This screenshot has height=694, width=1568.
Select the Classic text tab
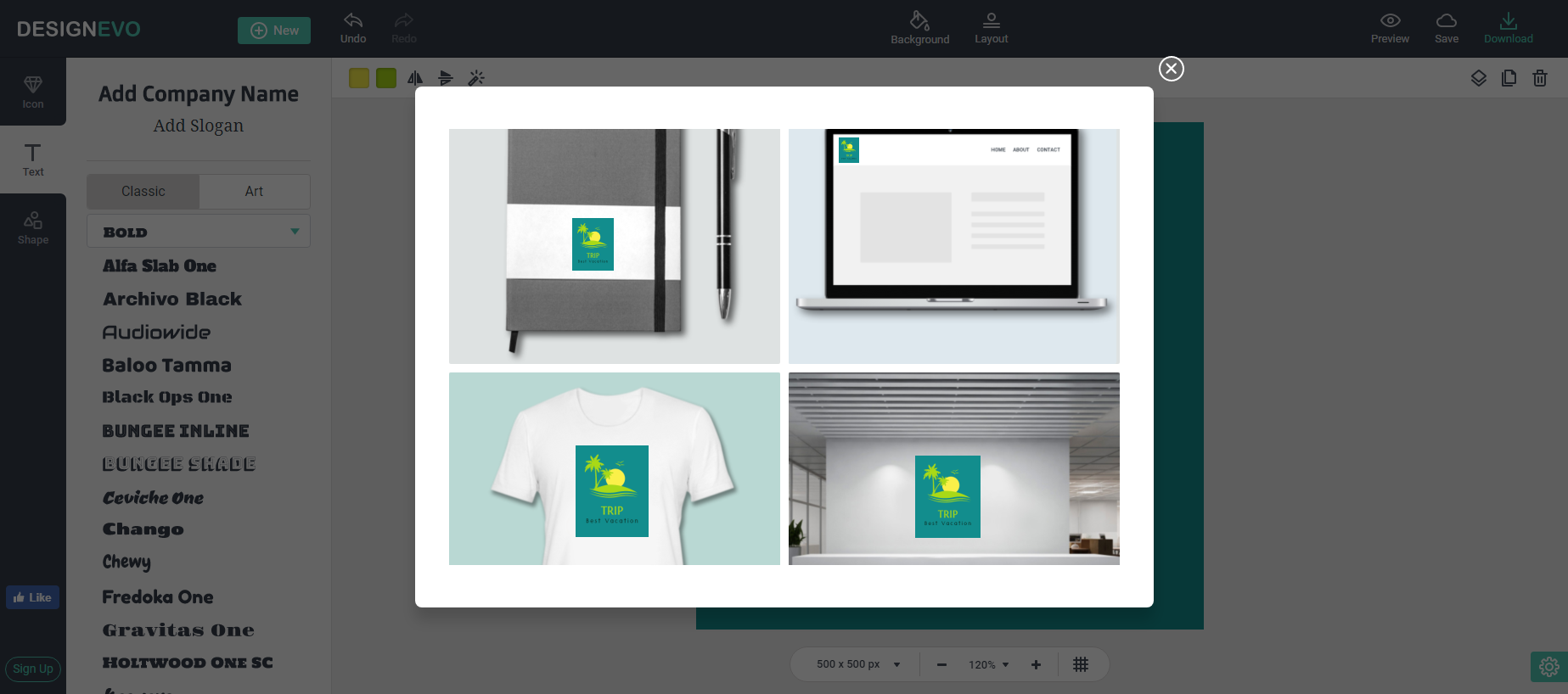(143, 192)
